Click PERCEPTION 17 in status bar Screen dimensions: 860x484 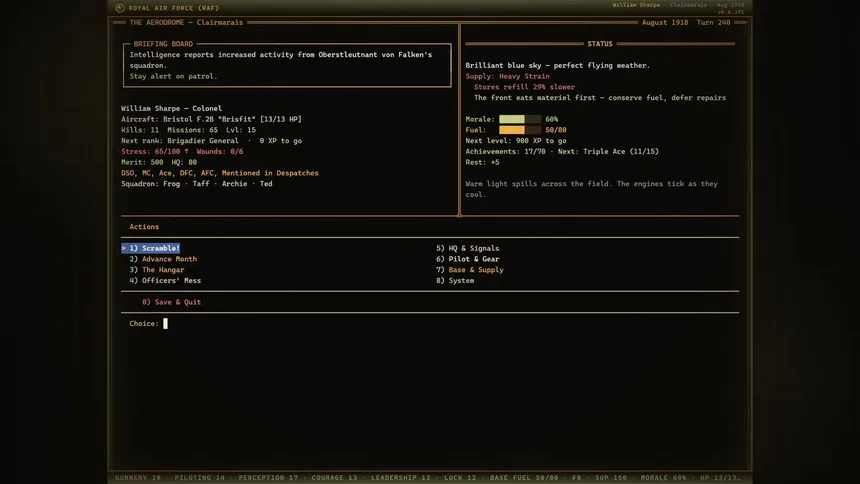268,477
